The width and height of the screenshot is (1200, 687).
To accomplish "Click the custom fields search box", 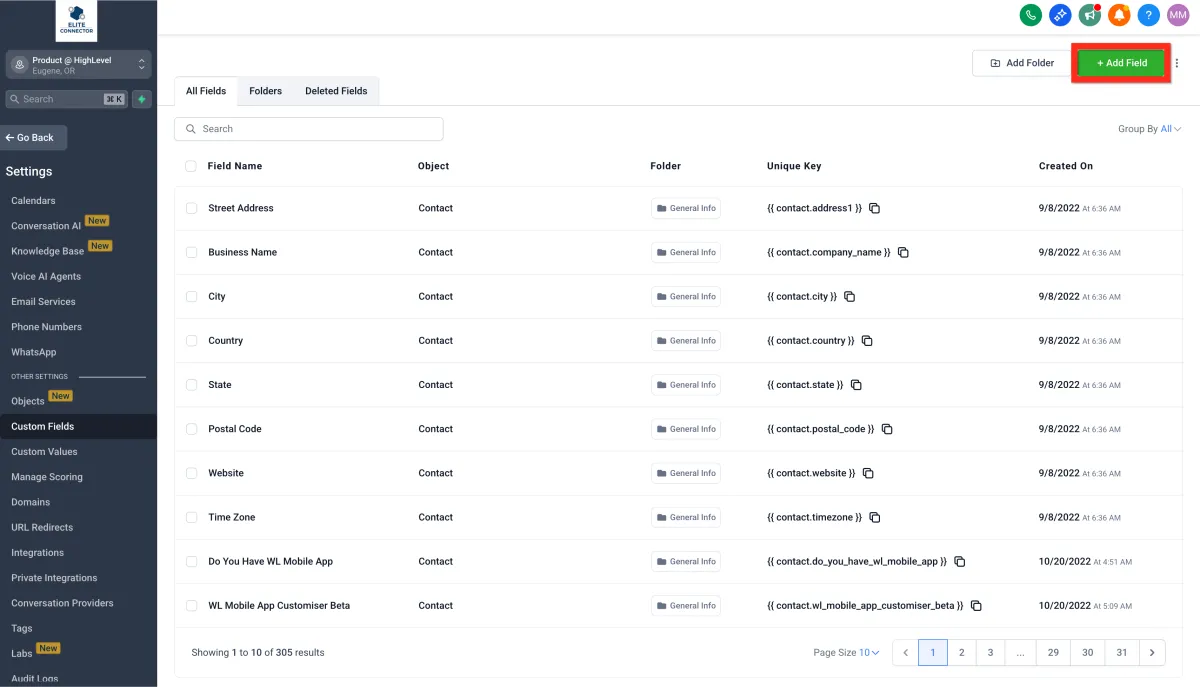I will point(309,129).
